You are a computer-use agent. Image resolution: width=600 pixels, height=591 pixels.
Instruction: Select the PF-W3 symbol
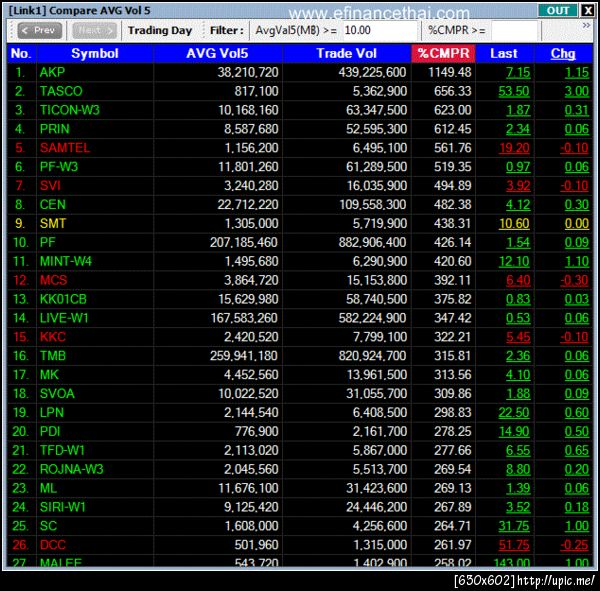[x=59, y=167]
